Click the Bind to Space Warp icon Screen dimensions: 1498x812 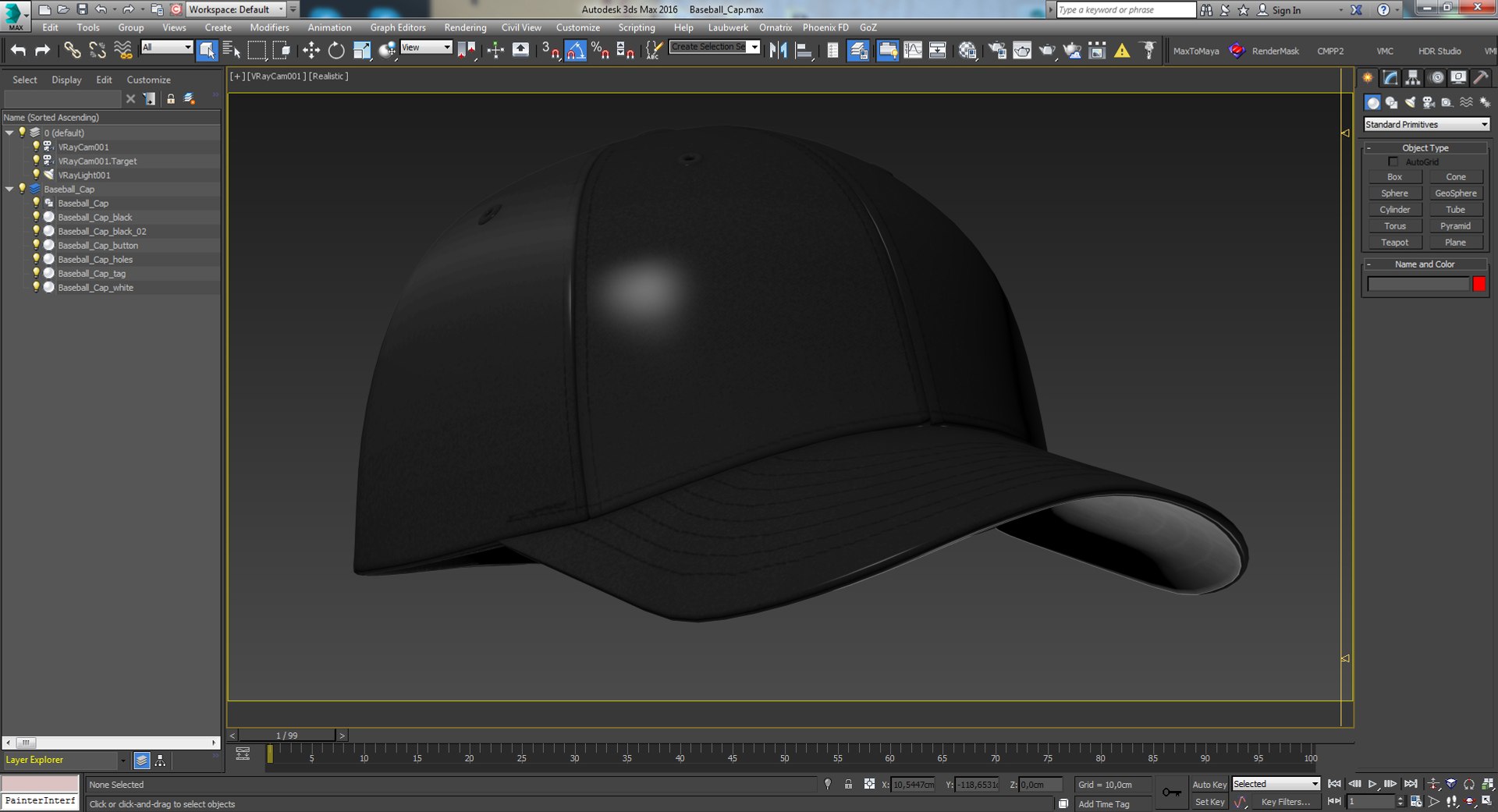[123, 51]
